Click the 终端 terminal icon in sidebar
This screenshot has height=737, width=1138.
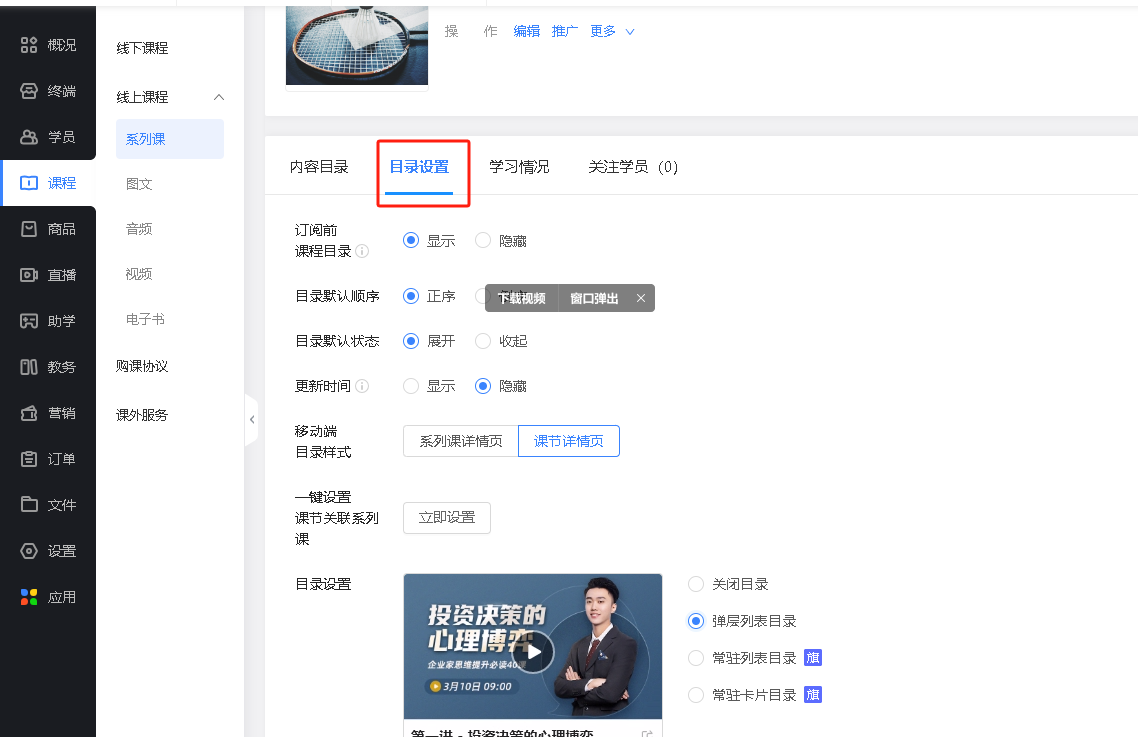(x=28, y=91)
